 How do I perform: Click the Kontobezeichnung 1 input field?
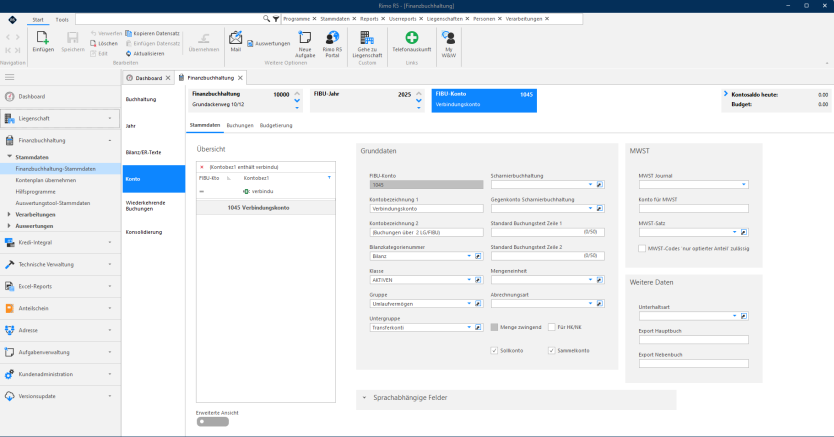(426, 208)
